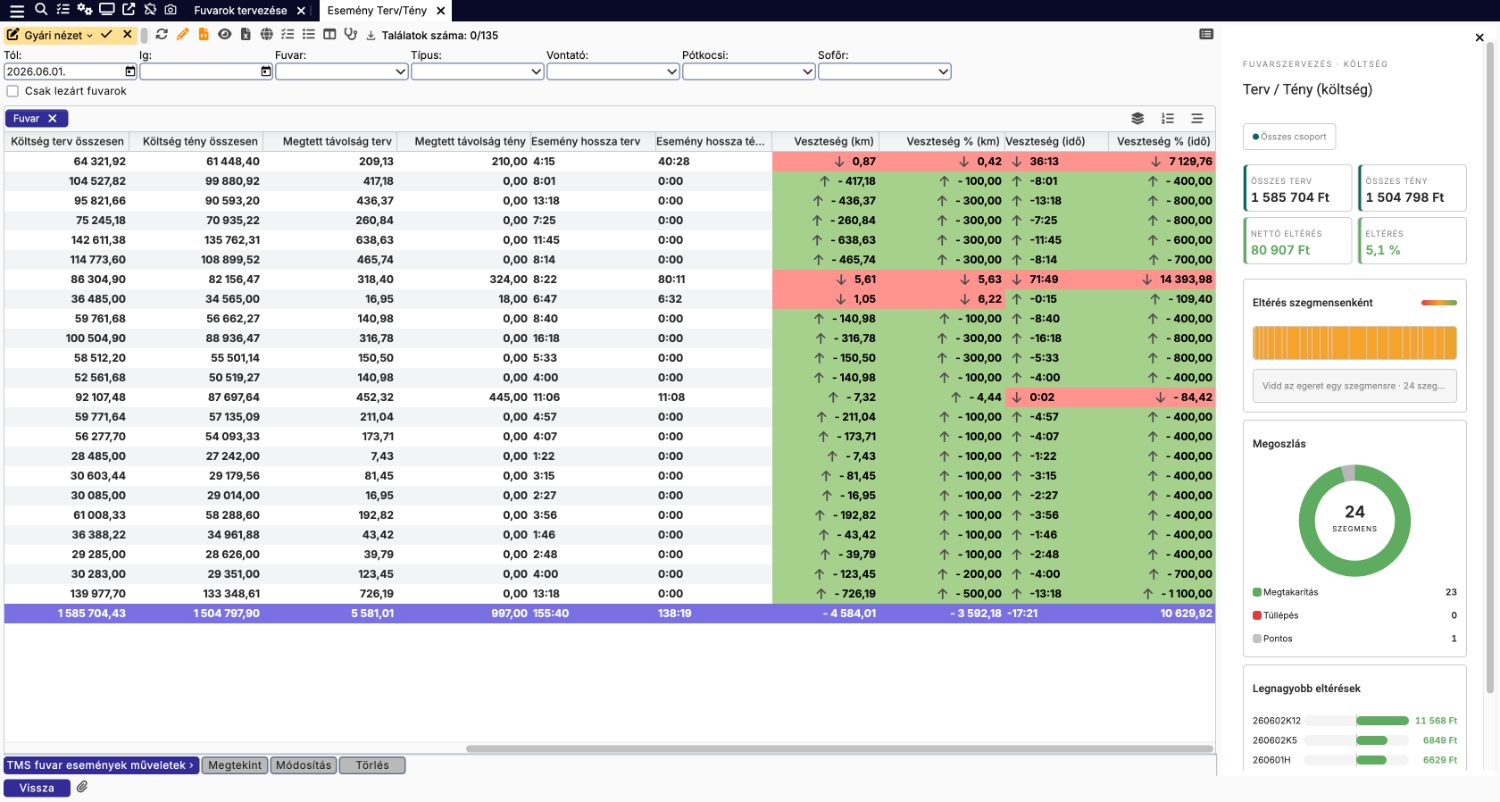Click the Összes Terv 1 585 704 Ft card

point(1297,189)
